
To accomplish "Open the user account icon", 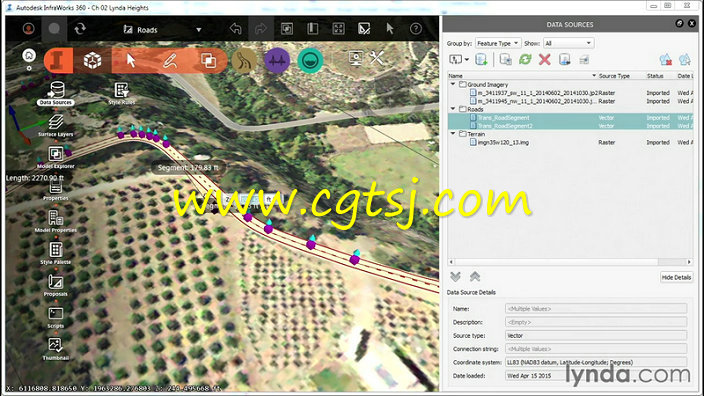I will (x=29, y=29).
